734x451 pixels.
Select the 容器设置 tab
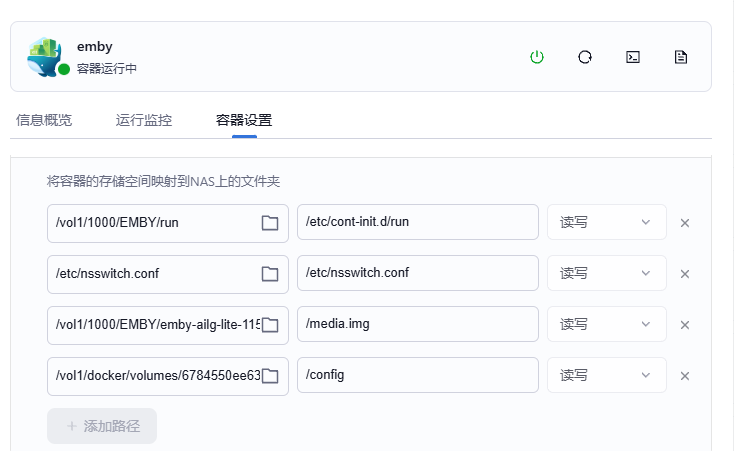tap(244, 120)
